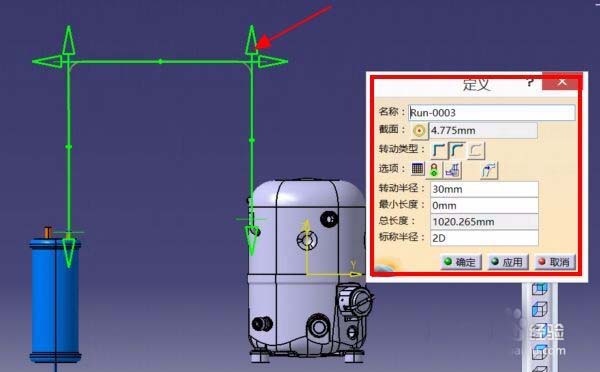Click the right-pointing arrow at top-right corner
The image size is (600, 372).
(272, 61)
